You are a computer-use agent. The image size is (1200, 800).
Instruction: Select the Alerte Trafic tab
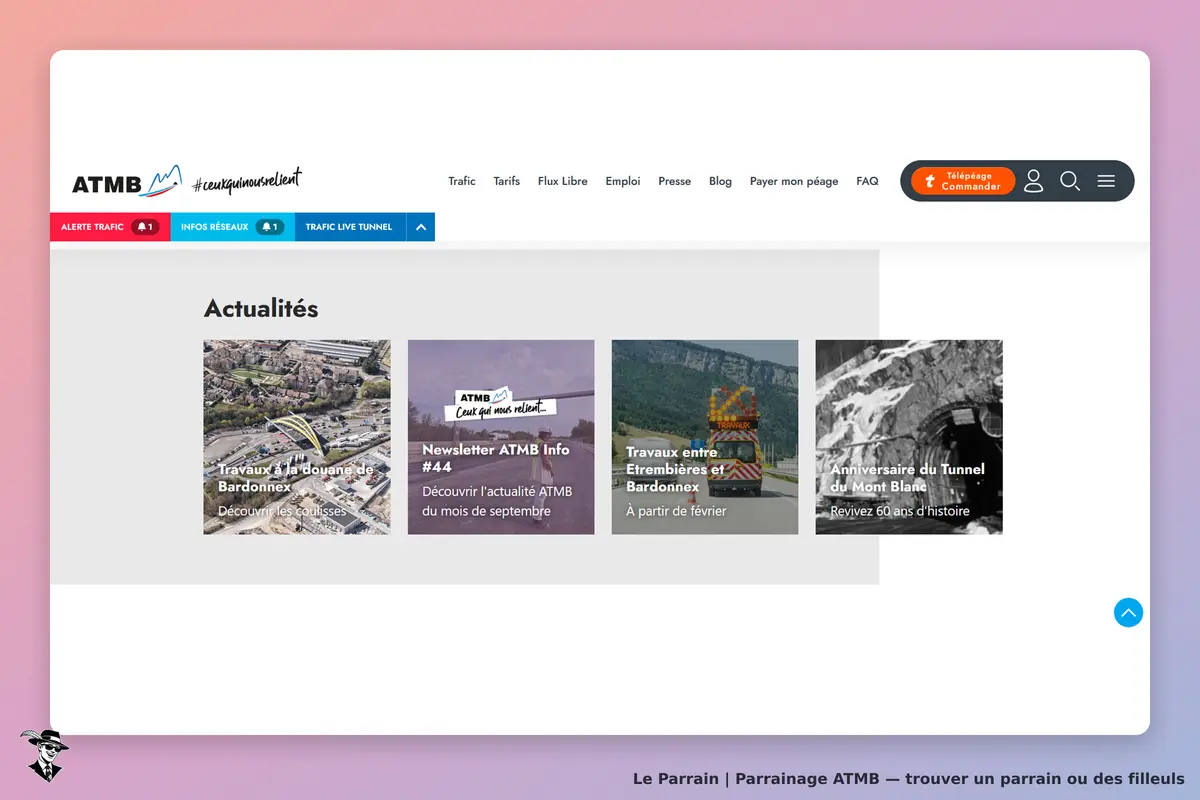click(110, 227)
